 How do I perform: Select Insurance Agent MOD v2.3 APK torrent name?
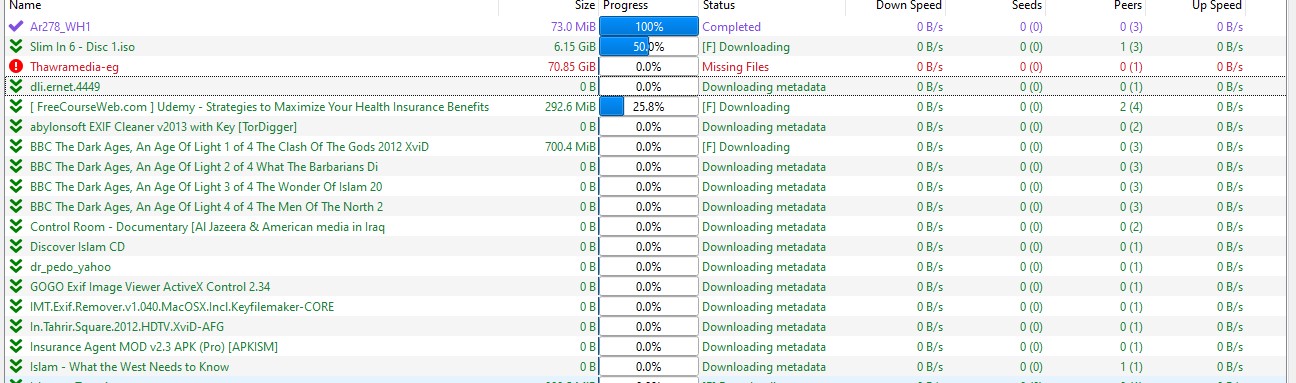pyautogui.click(x=154, y=346)
